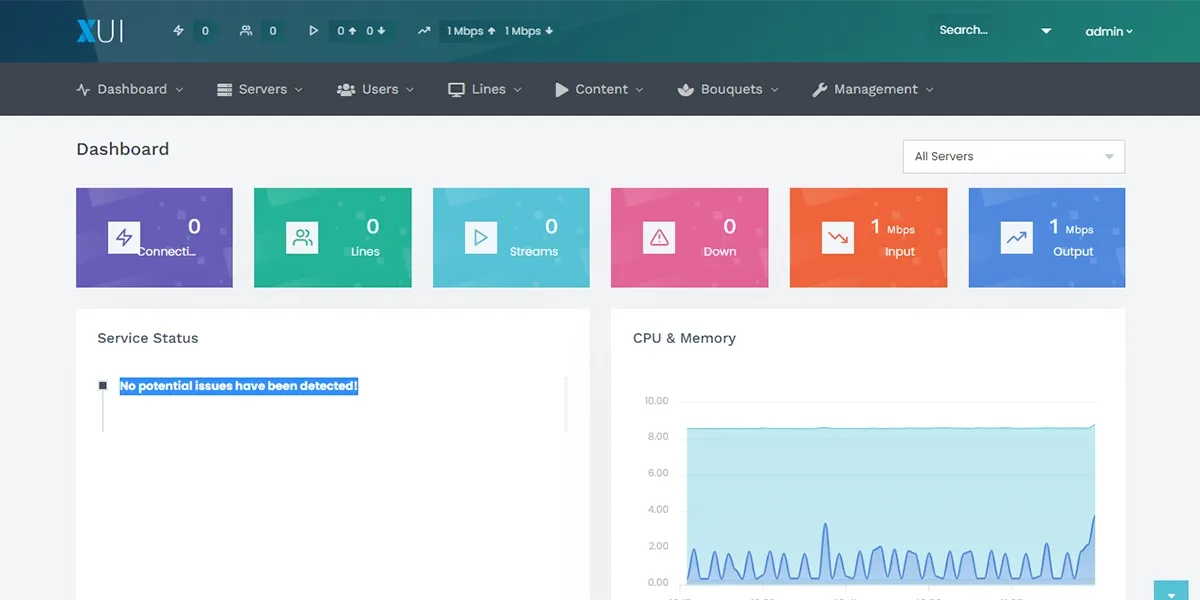Click the users icon in the top status bar
Image resolution: width=1200 pixels, height=600 pixels.
click(x=246, y=31)
